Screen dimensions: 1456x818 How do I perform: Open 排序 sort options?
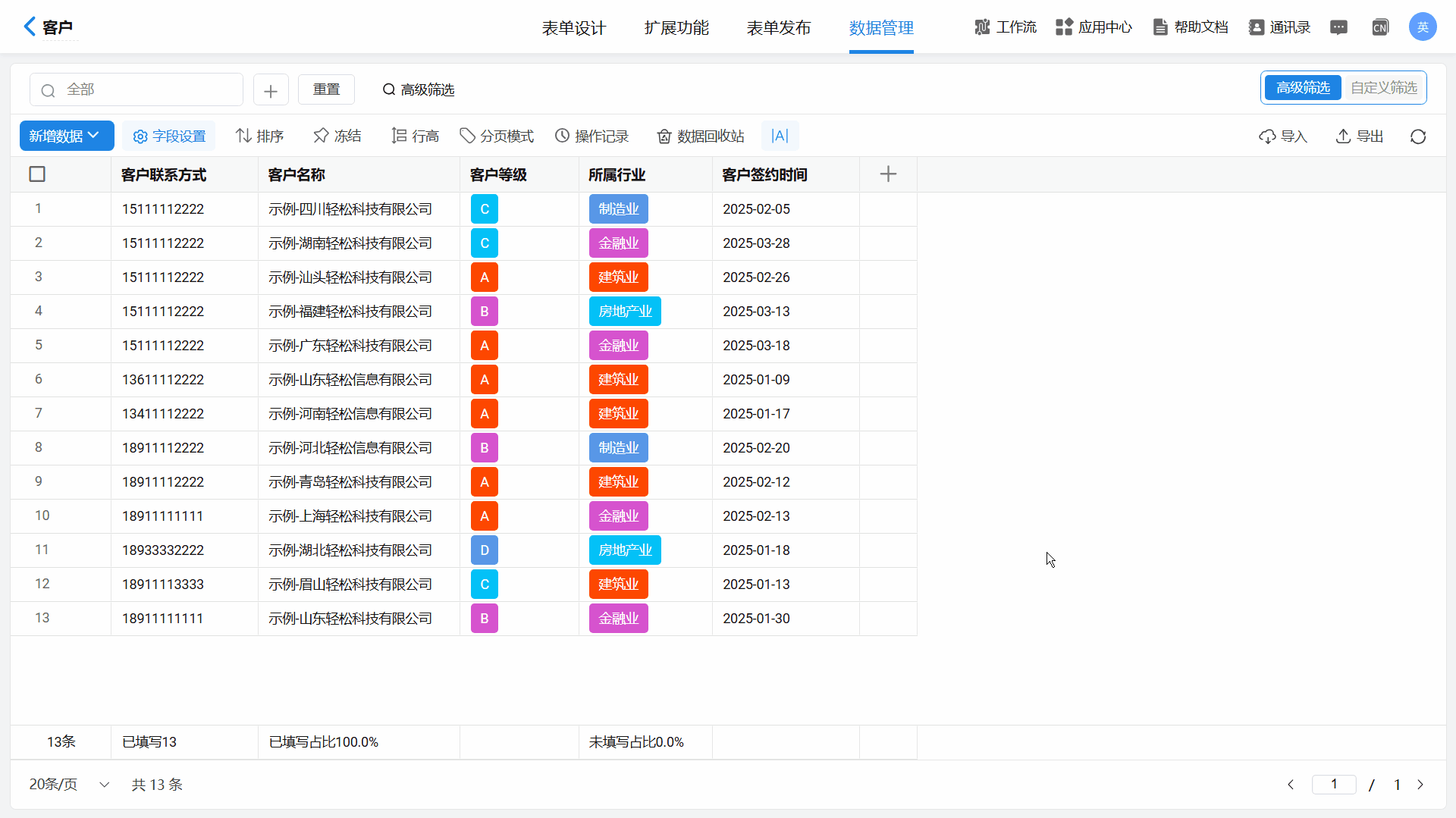tap(259, 136)
